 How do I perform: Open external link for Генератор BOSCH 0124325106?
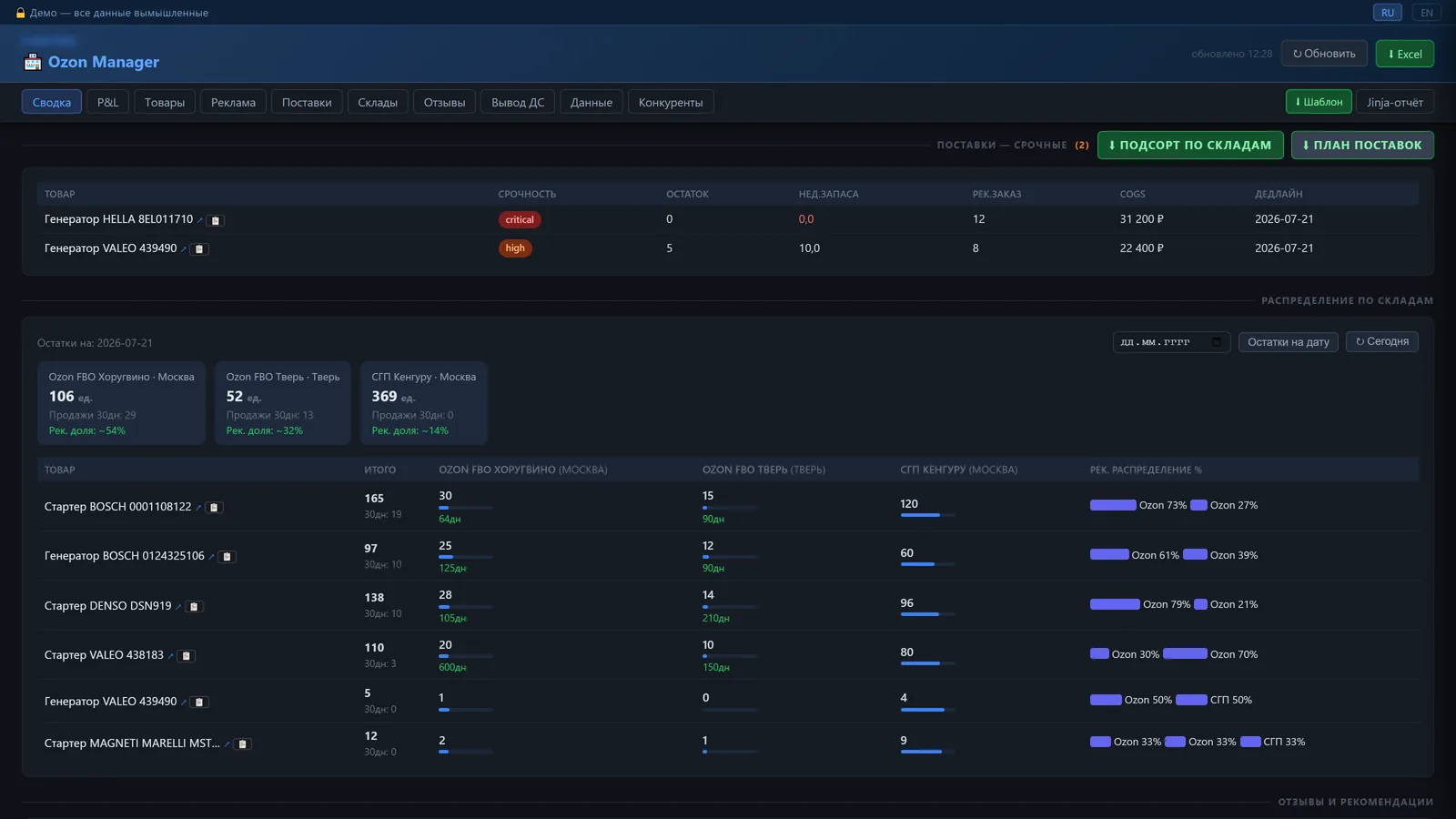211,557
